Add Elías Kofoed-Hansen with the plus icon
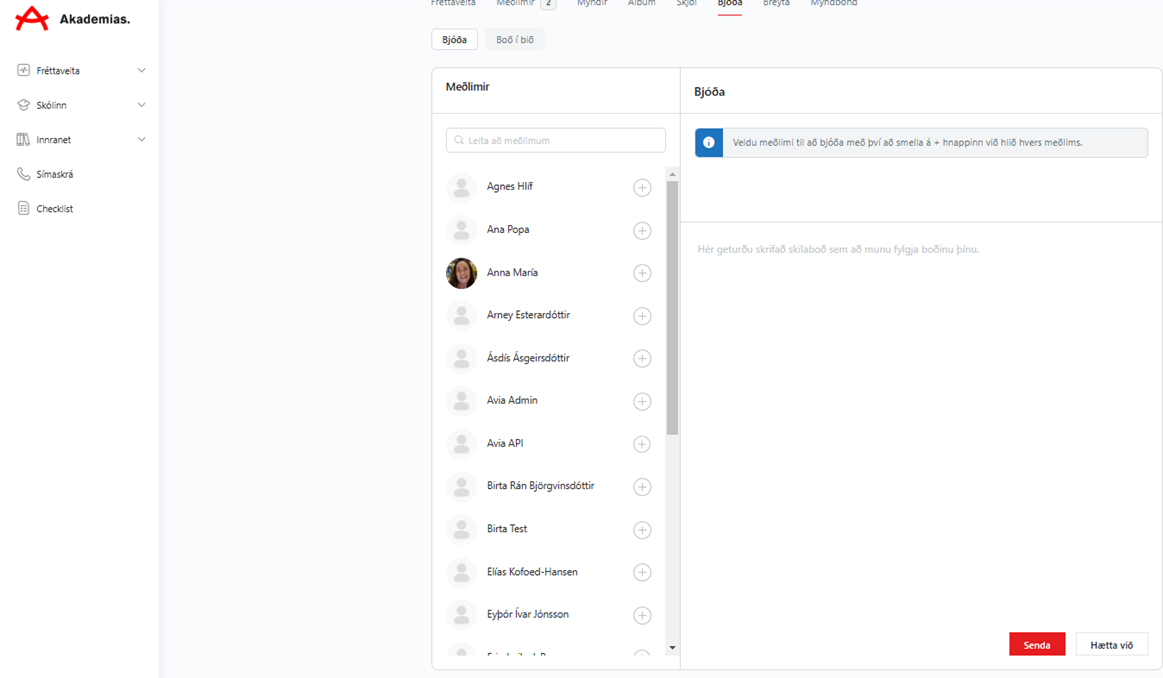 (x=642, y=573)
